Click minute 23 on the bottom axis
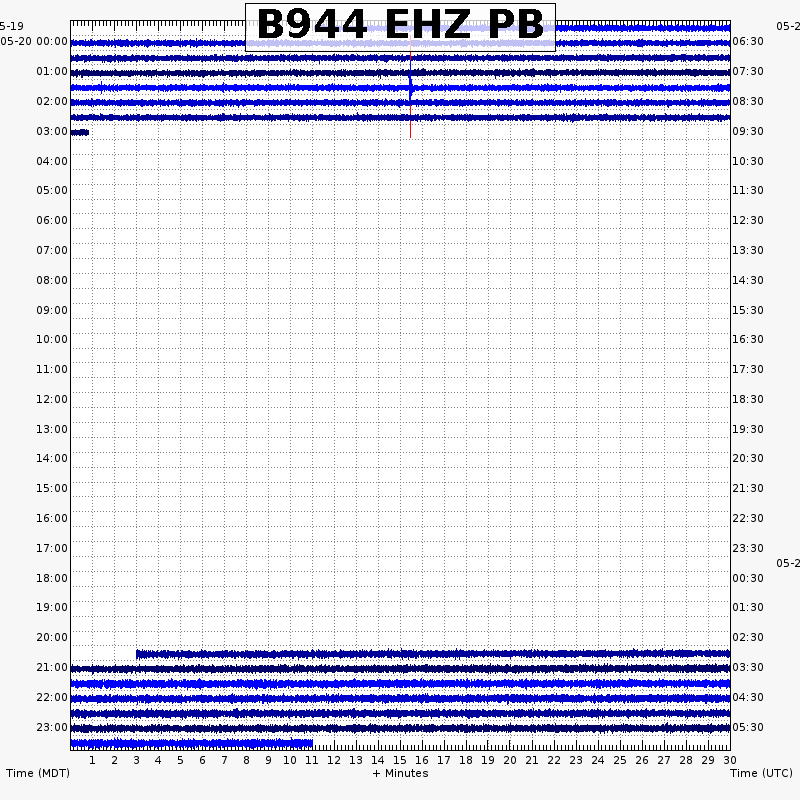 pyautogui.click(x=576, y=760)
